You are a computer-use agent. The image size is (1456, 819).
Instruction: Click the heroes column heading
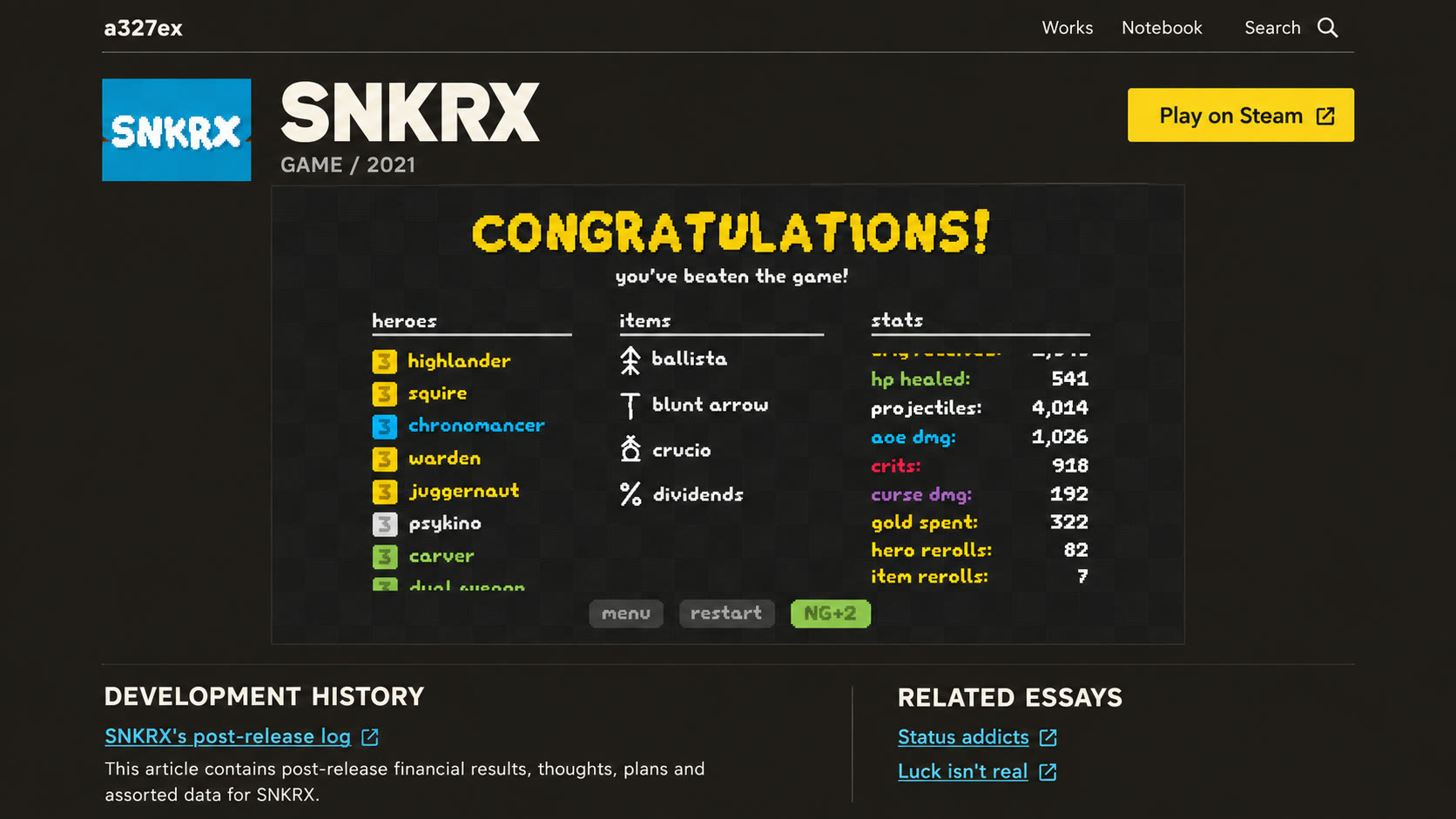tap(404, 321)
